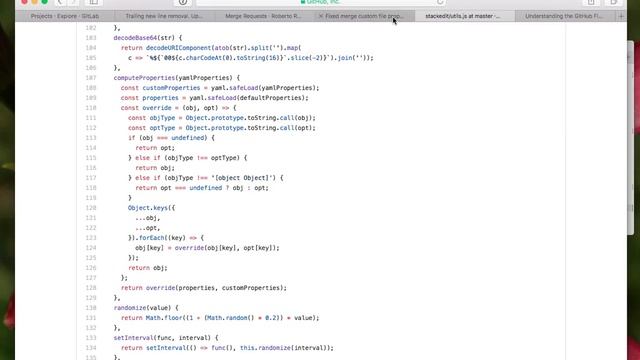Select line number 113
This screenshot has height=360, width=640.
[91, 138]
